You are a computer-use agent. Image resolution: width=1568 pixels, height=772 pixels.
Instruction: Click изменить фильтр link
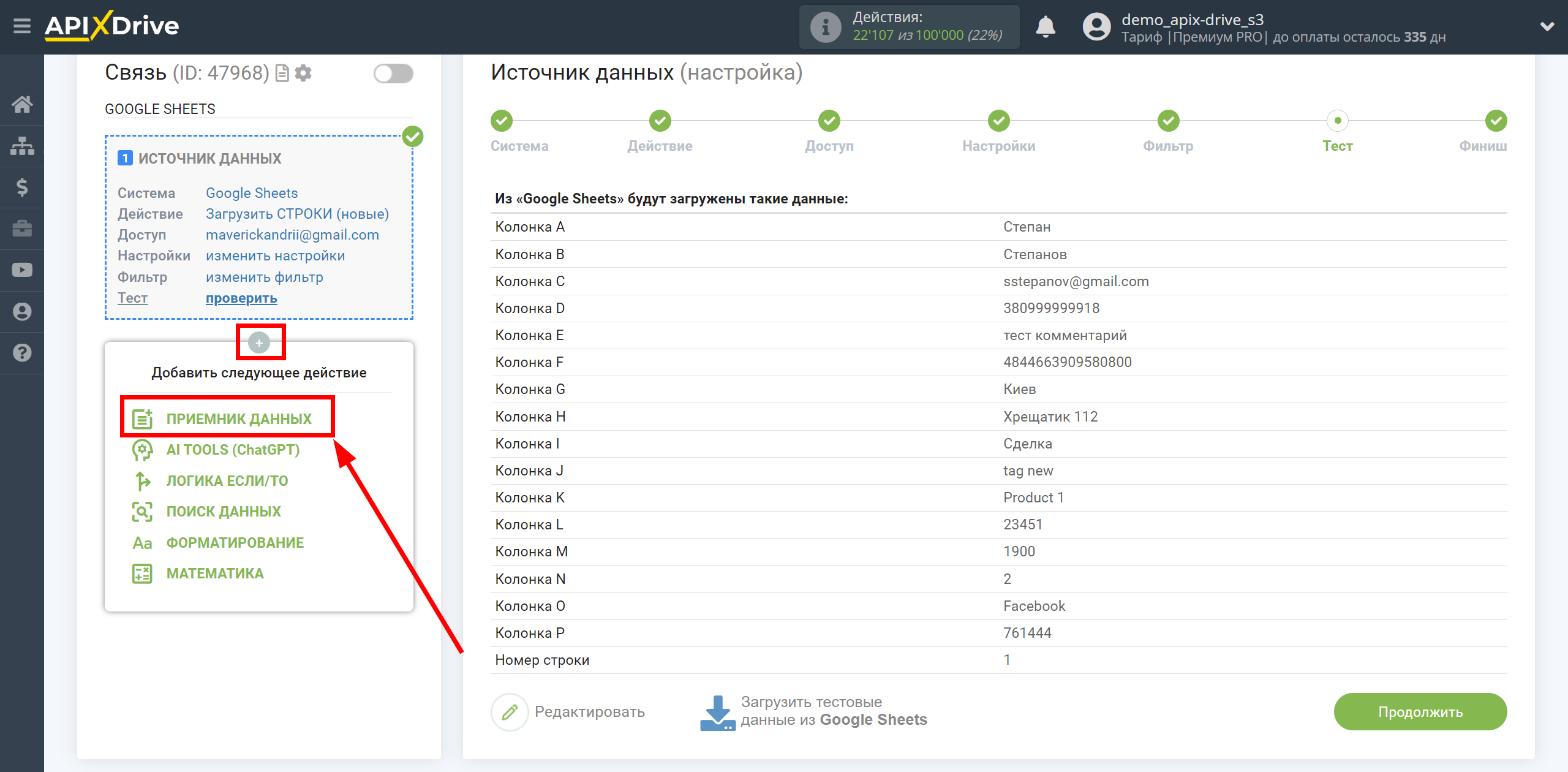coord(264,277)
